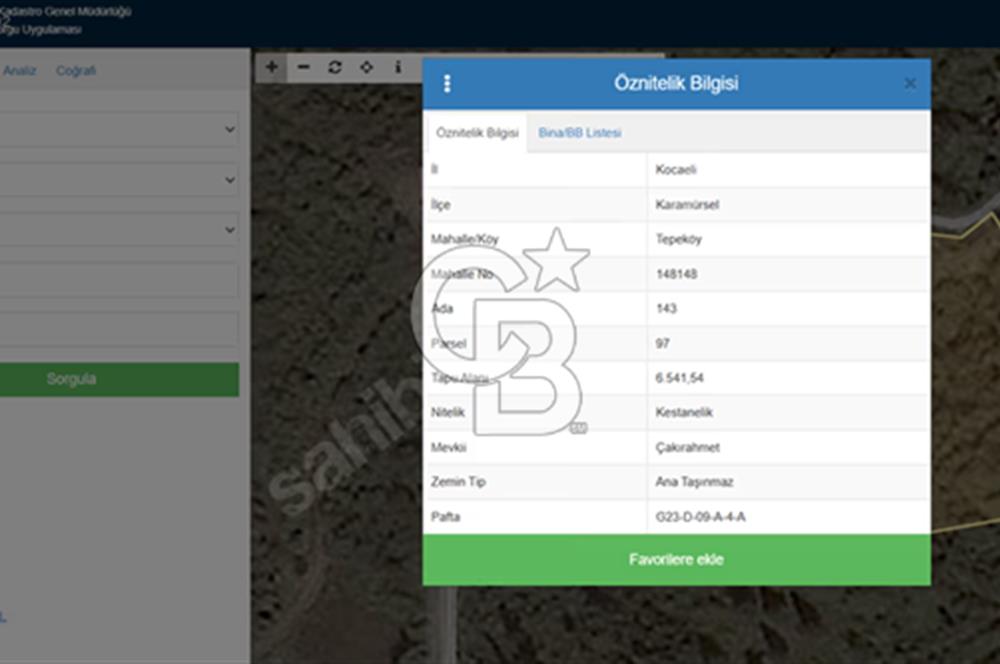Image resolution: width=1000 pixels, height=664 pixels.
Task: Open the Analiz tab in left panel
Action: coord(20,71)
